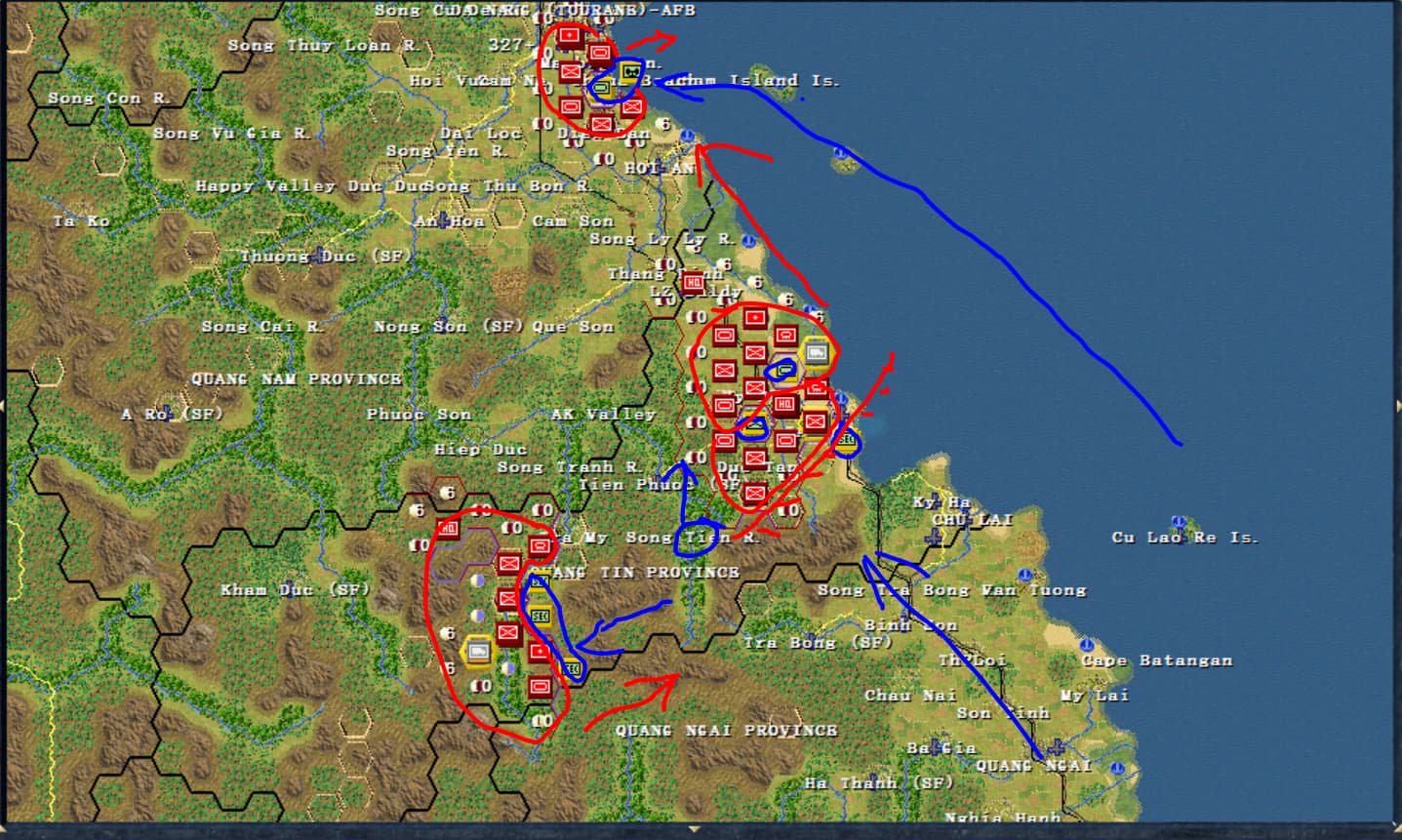
Task: Select the red dot-symbol unit in the southwestern cluster
Action: 540,651
